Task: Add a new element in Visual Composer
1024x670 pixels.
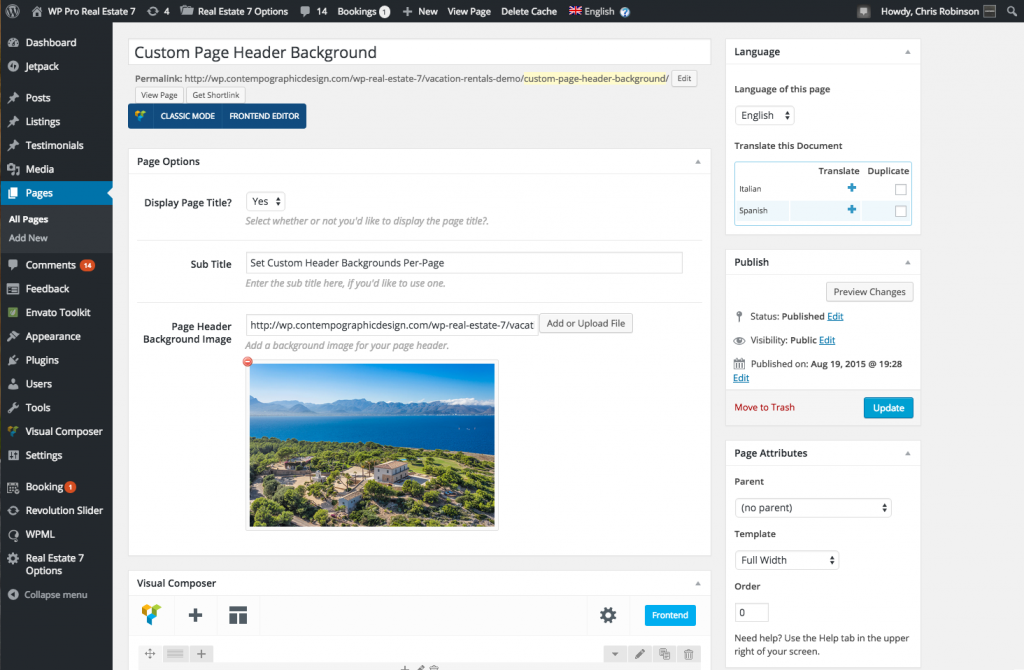Action: pyautogui.click(x=195, y=615)
